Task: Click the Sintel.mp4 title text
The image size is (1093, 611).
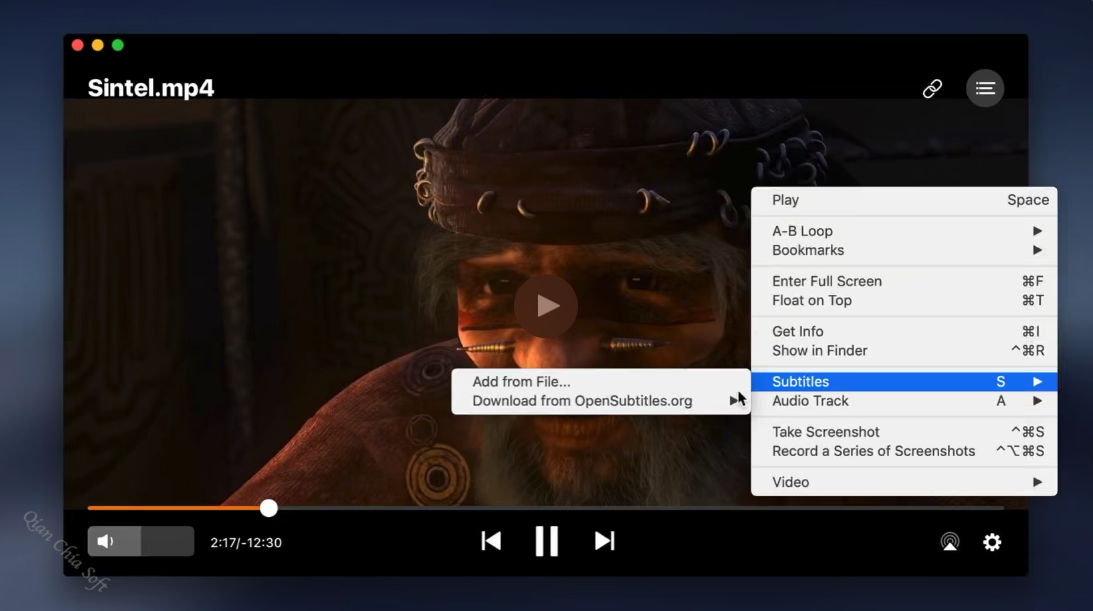Action: click(151, 88)
